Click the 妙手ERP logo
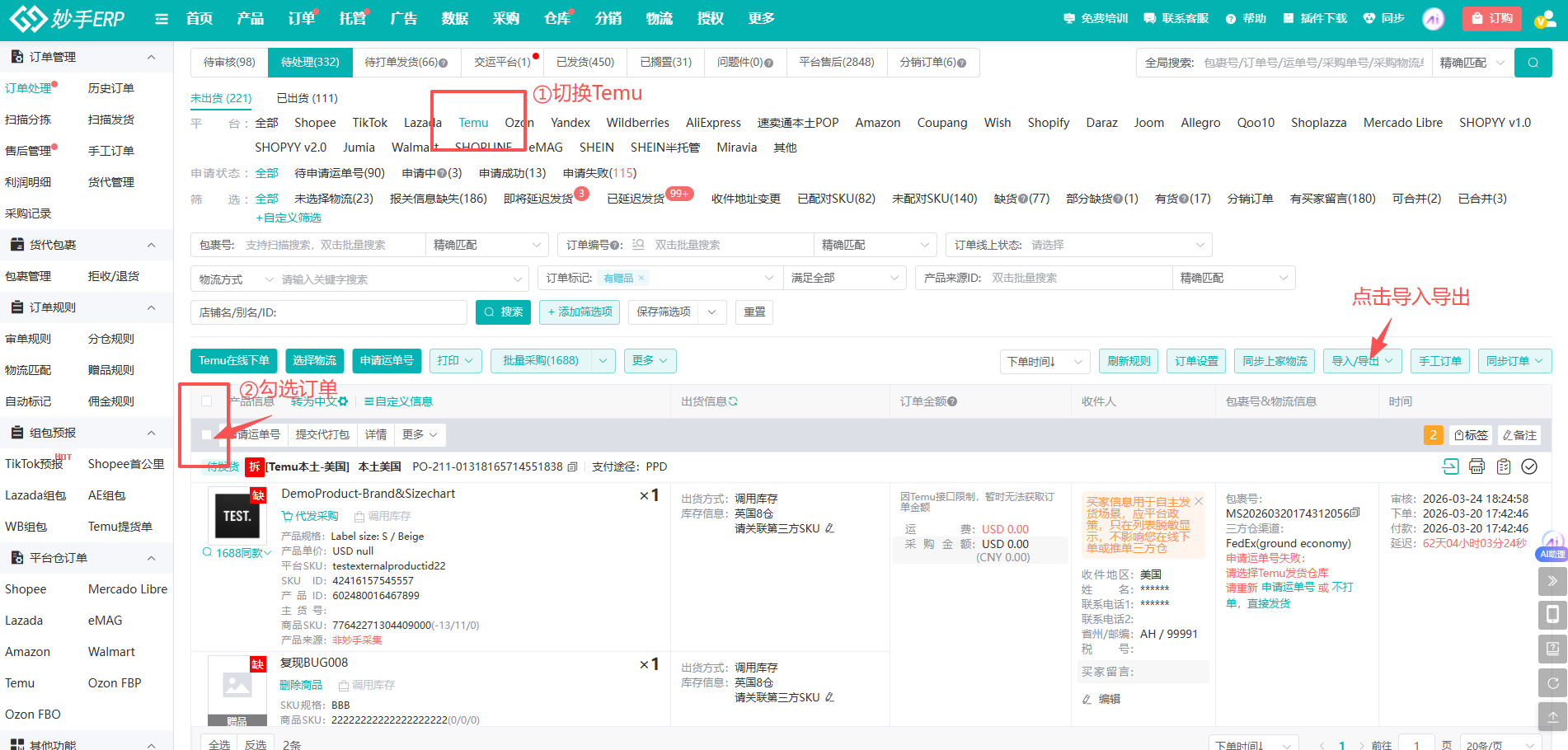The image size is (1568, 750). click(67, 18)
